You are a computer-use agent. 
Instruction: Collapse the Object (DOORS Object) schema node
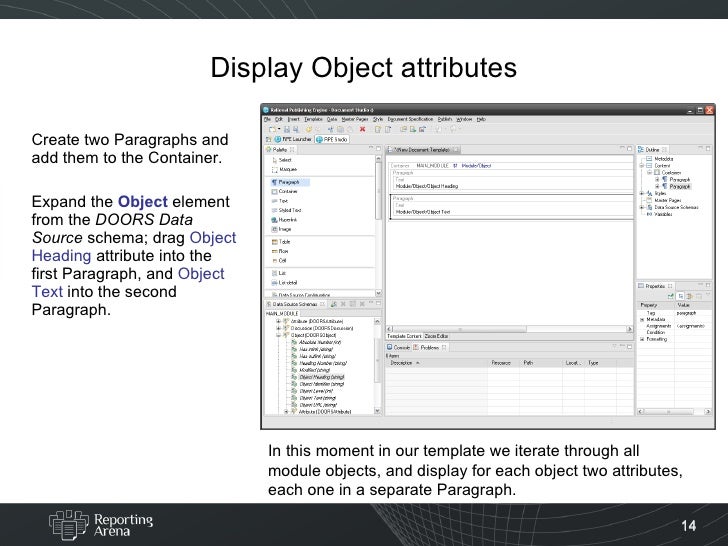(278, 336)
